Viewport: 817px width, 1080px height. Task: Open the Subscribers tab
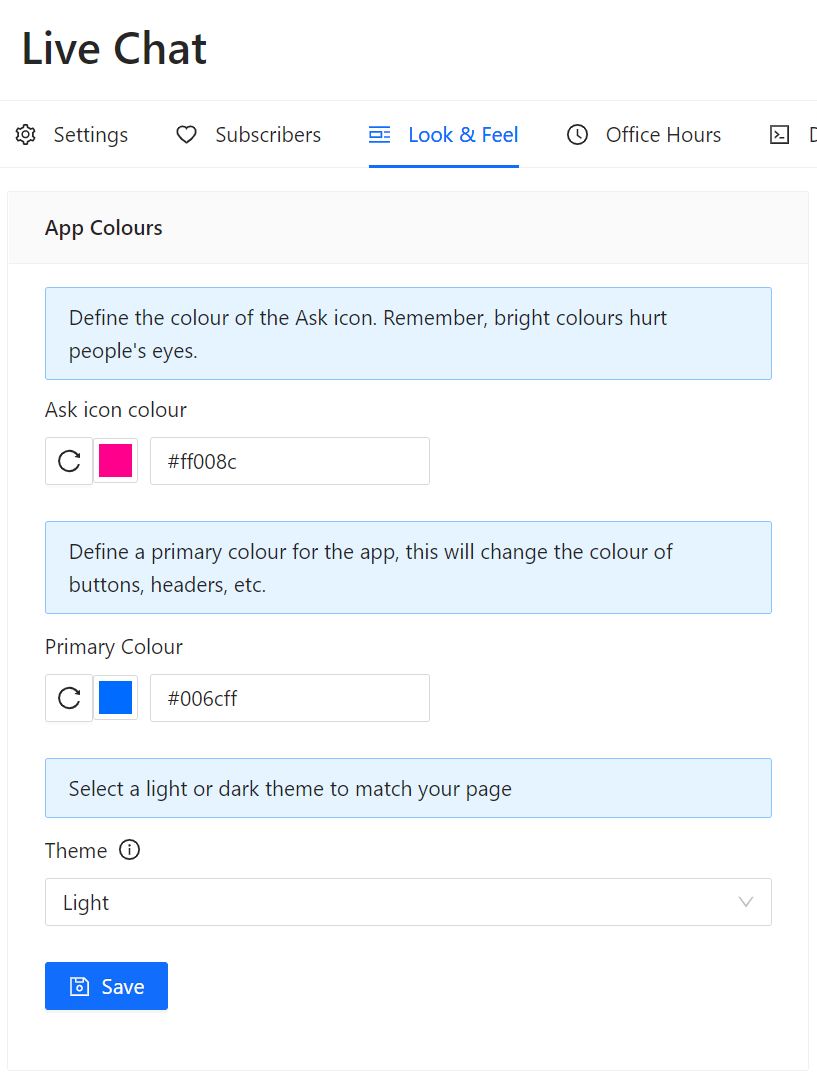coord(268,134)
